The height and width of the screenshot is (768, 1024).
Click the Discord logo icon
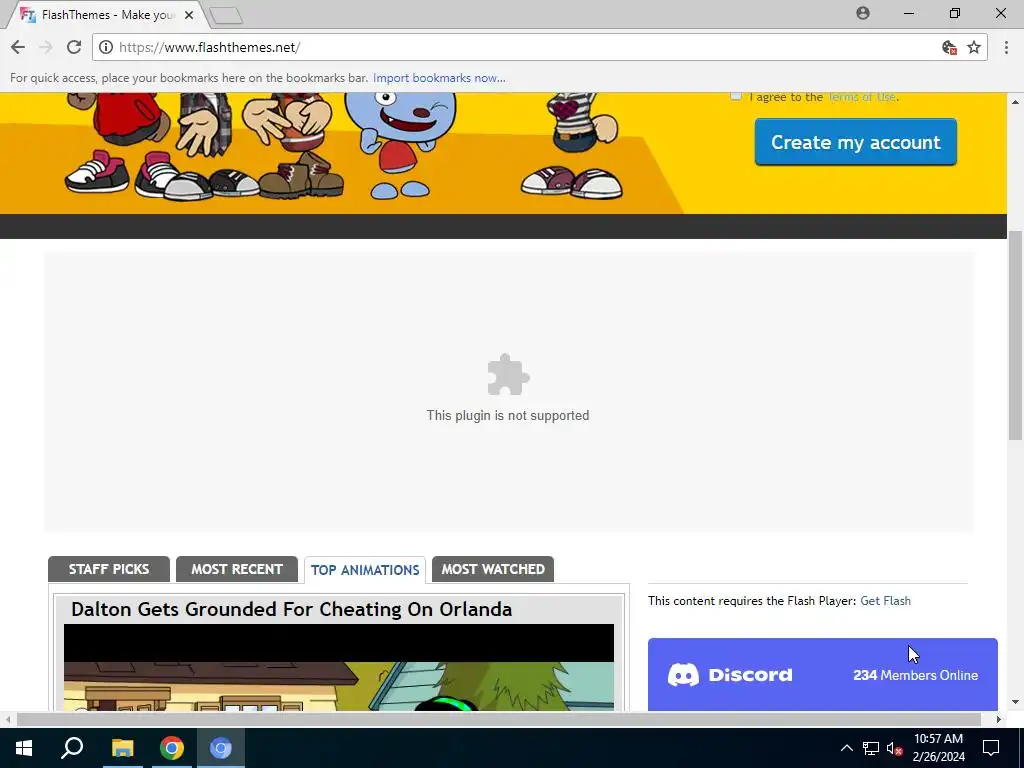pos(683,675)
